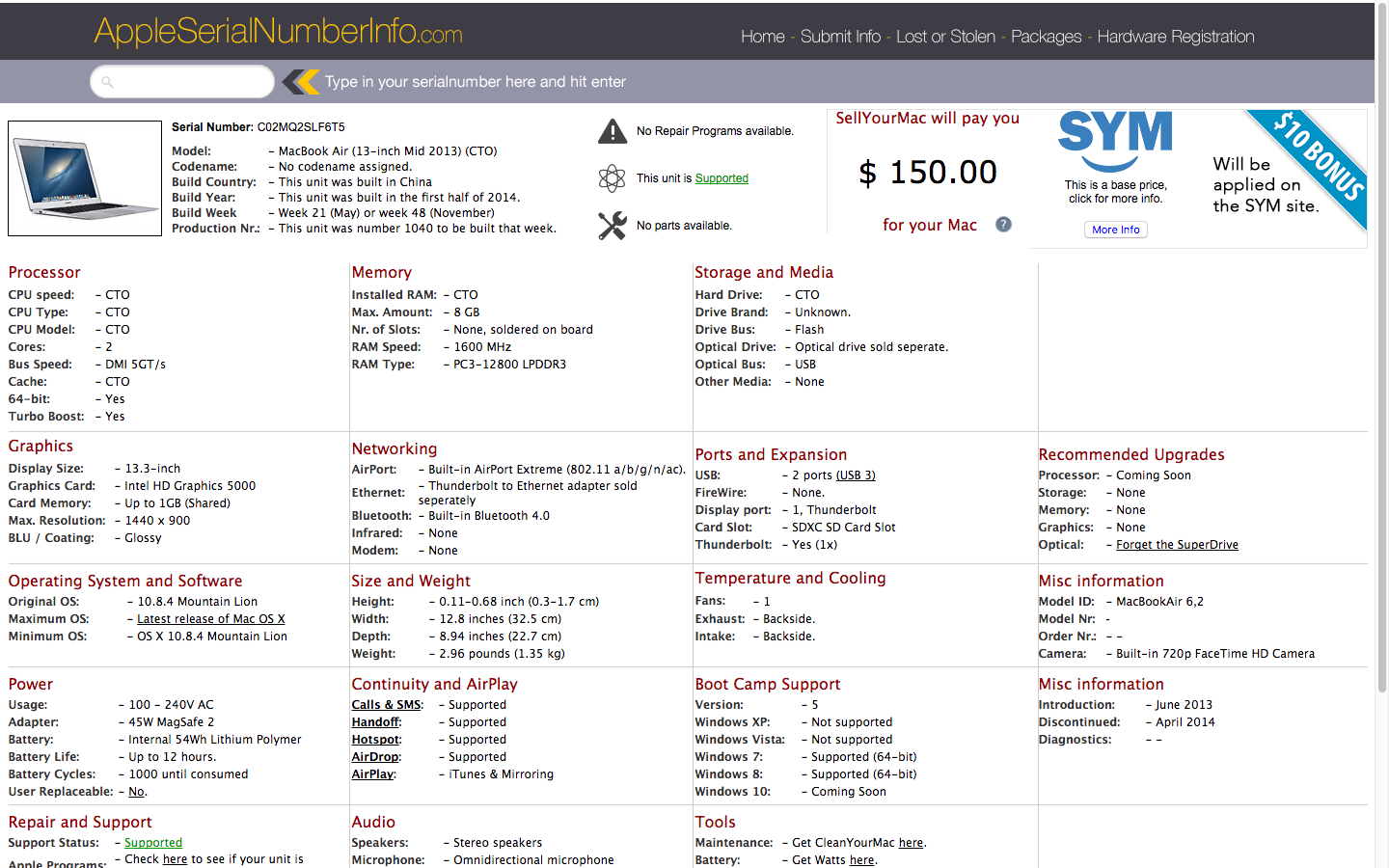Select serial number C02MQ2SLF6T5 text

(301, 127)
